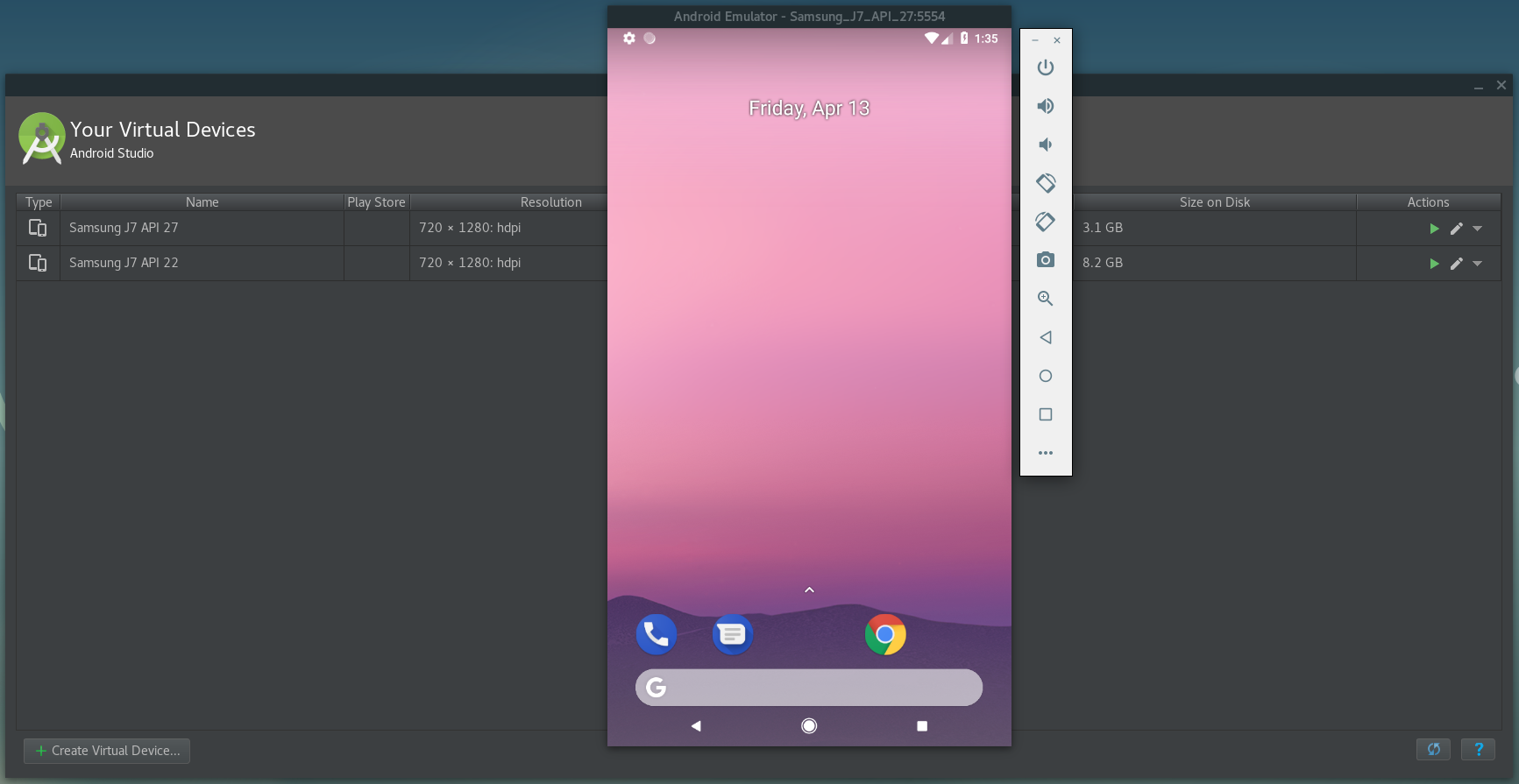
Task: Click Create Virtual Device button
Action: [x=107, y=751]
